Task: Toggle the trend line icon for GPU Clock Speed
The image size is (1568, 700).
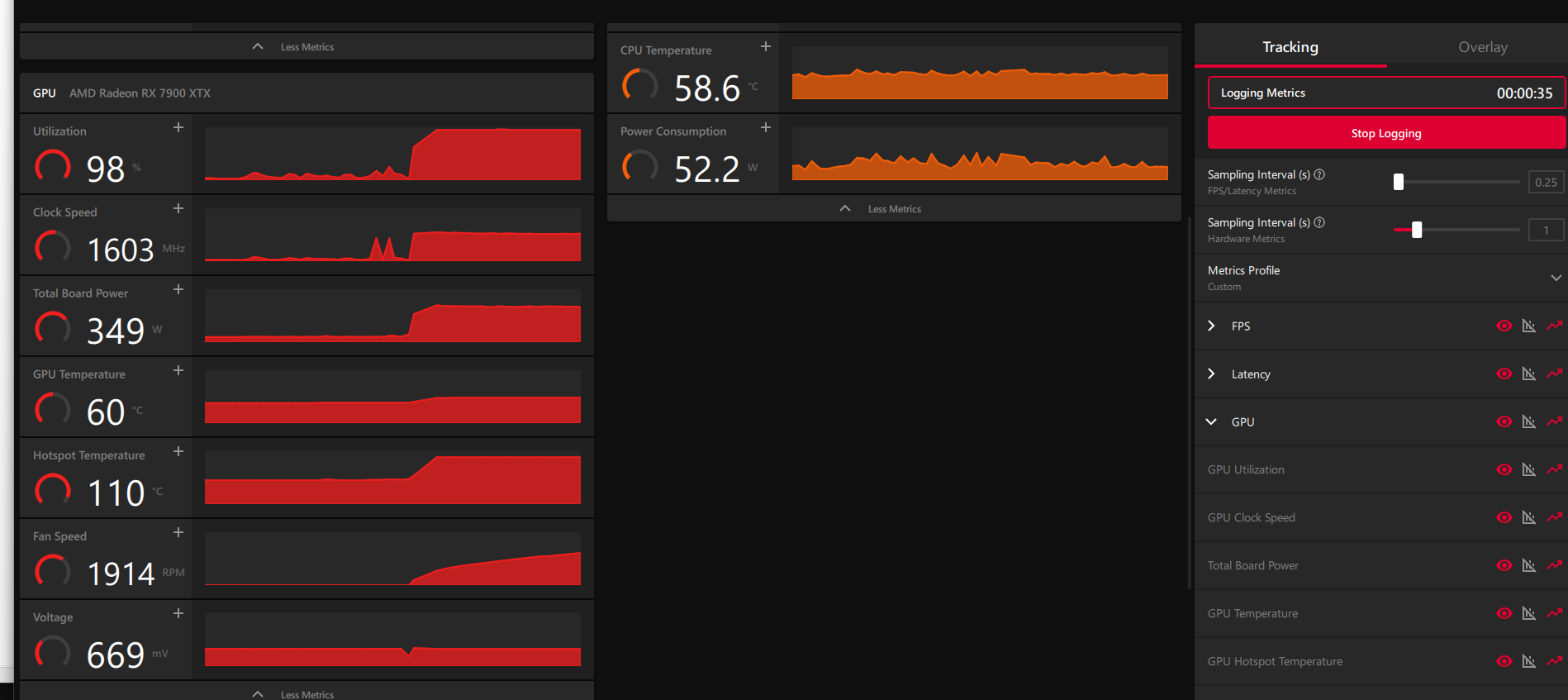Action: click(1555, 517)
